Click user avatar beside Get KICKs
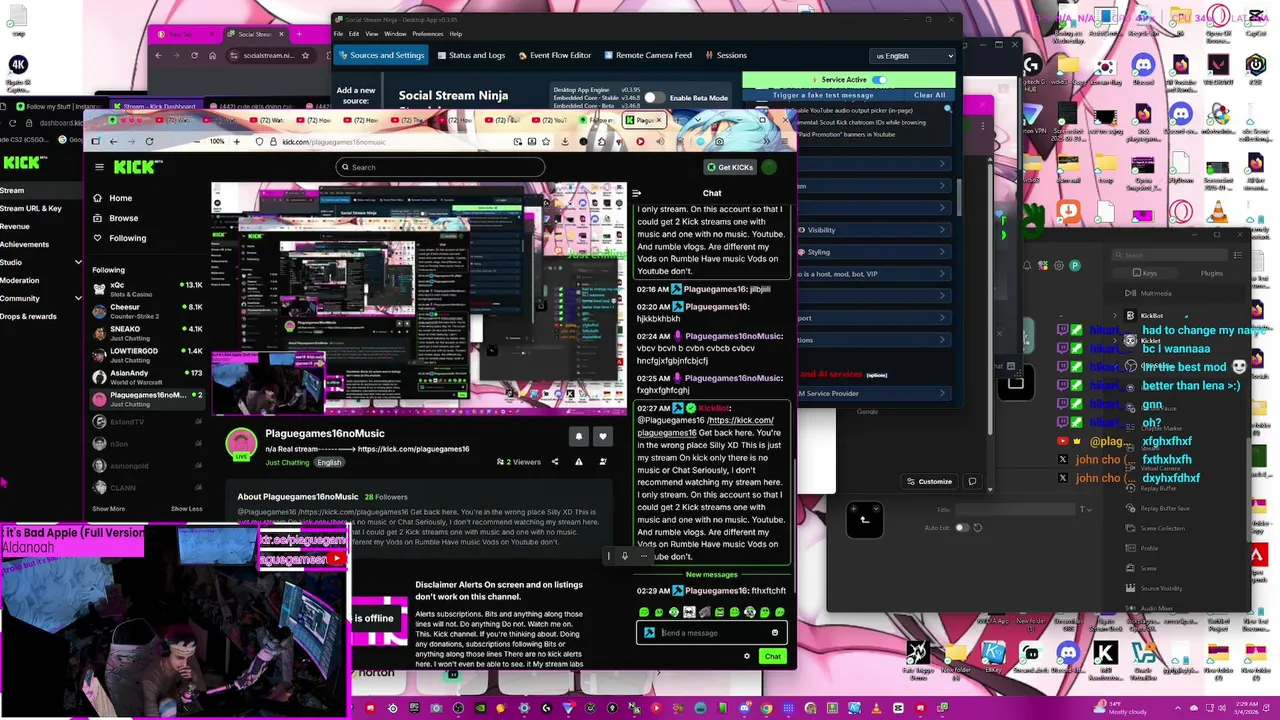Viewport: 1280px width, 720px height. tap(769, 167)
